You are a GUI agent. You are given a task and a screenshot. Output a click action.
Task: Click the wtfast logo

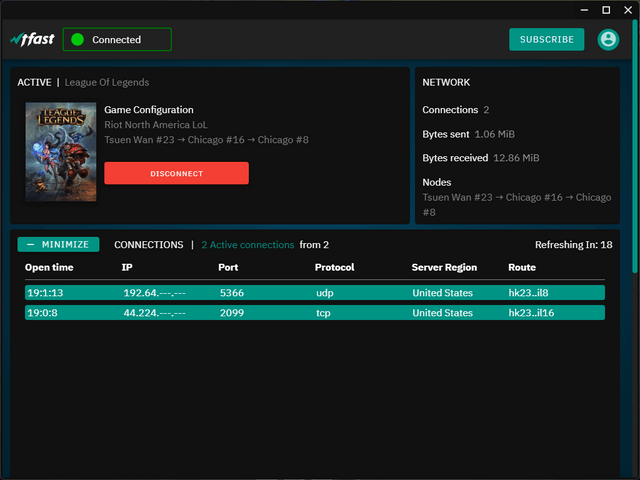tap(32, 39)
